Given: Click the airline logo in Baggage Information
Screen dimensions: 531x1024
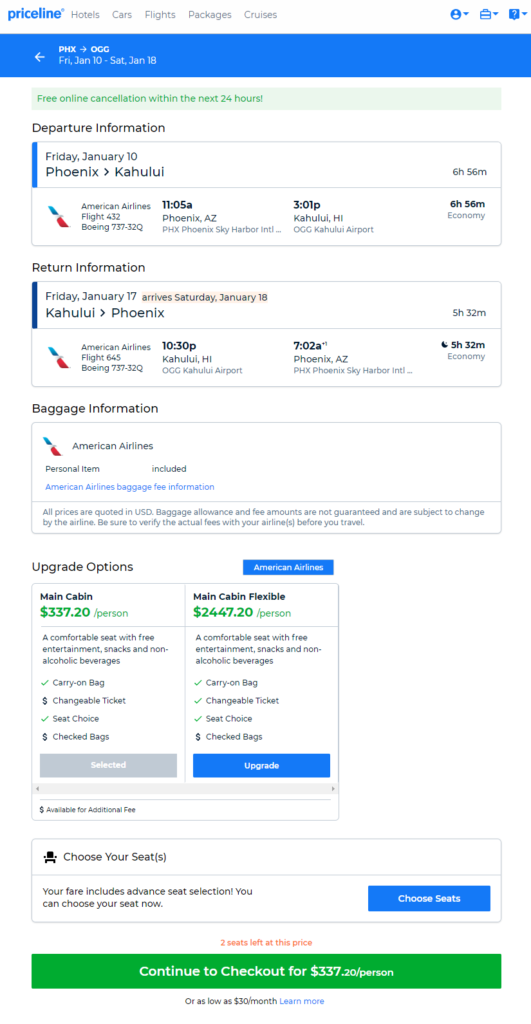Looking at the screenshot, I should click(53, 446).
